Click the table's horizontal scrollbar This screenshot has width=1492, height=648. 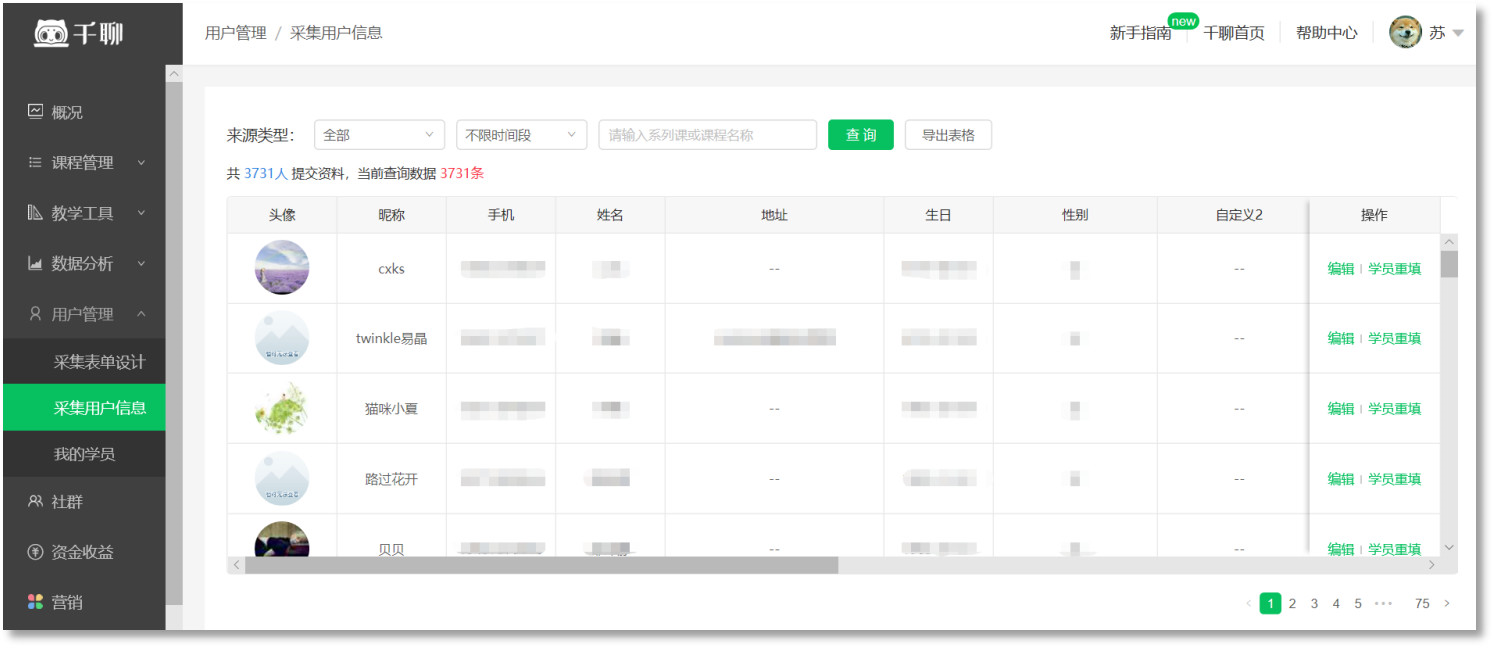click(x=540, y=566)
